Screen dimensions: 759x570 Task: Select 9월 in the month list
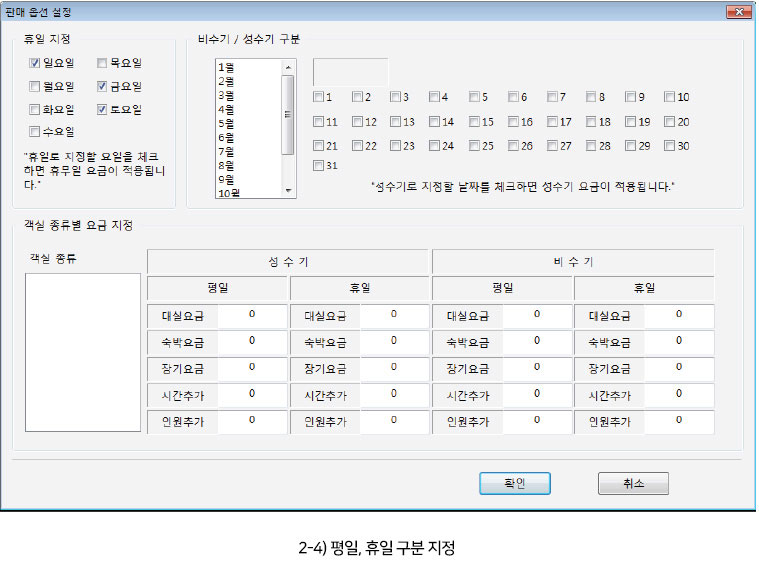click(x=248, y=180)
